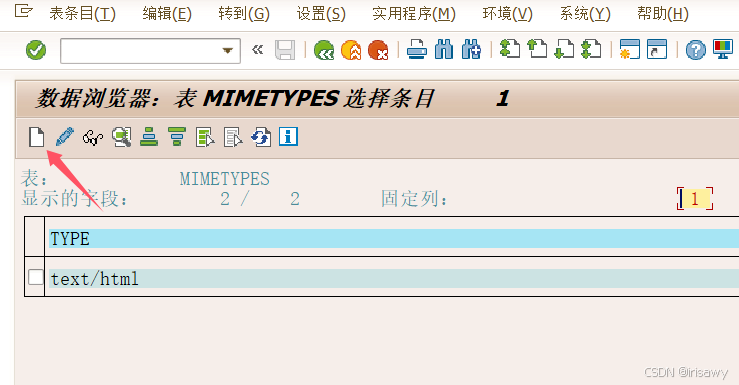Screen dimensions: 739x385
Task: Go to next page icon
Action: coord(564,49)
